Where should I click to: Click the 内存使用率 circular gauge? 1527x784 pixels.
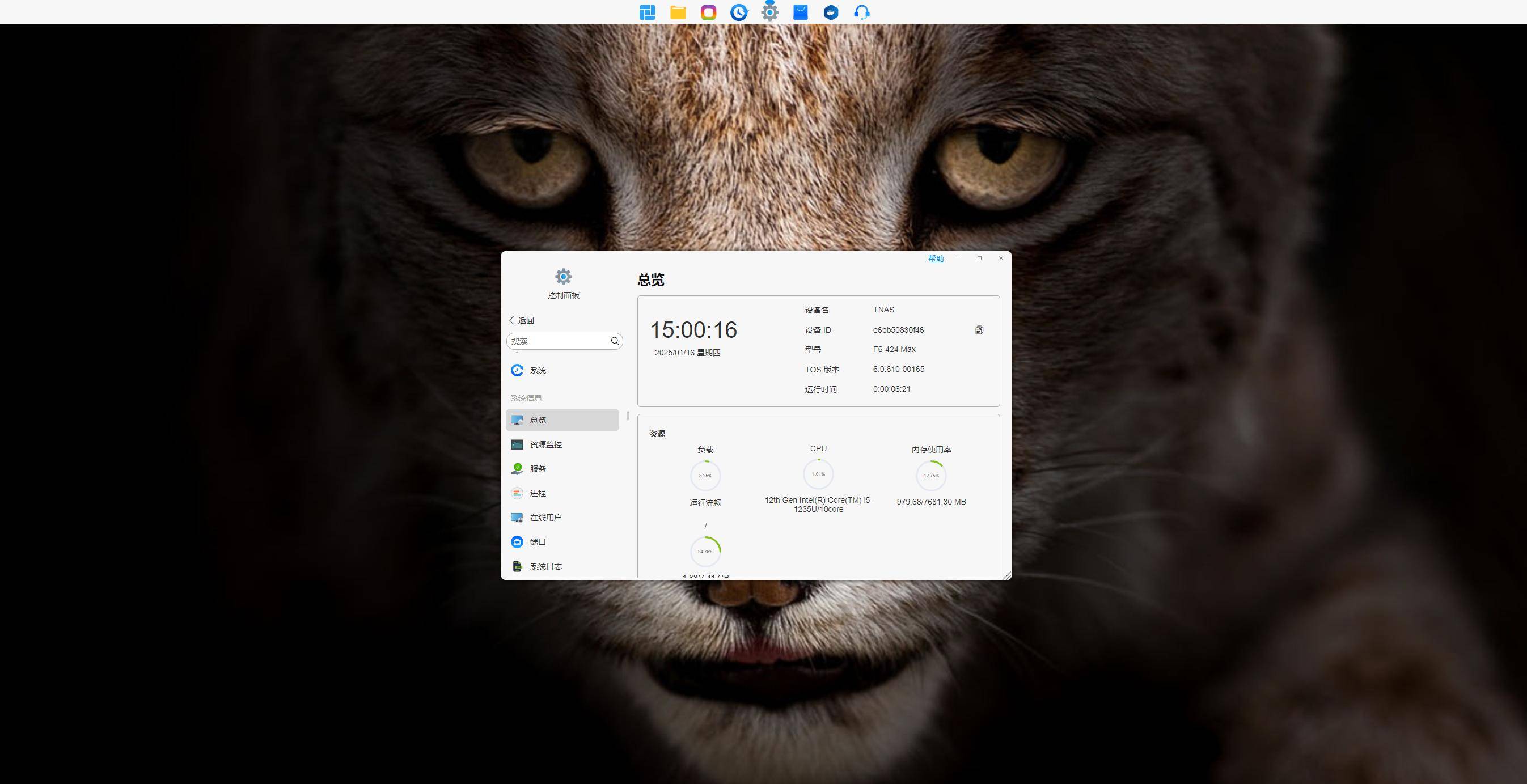click(x=930, y=475)
